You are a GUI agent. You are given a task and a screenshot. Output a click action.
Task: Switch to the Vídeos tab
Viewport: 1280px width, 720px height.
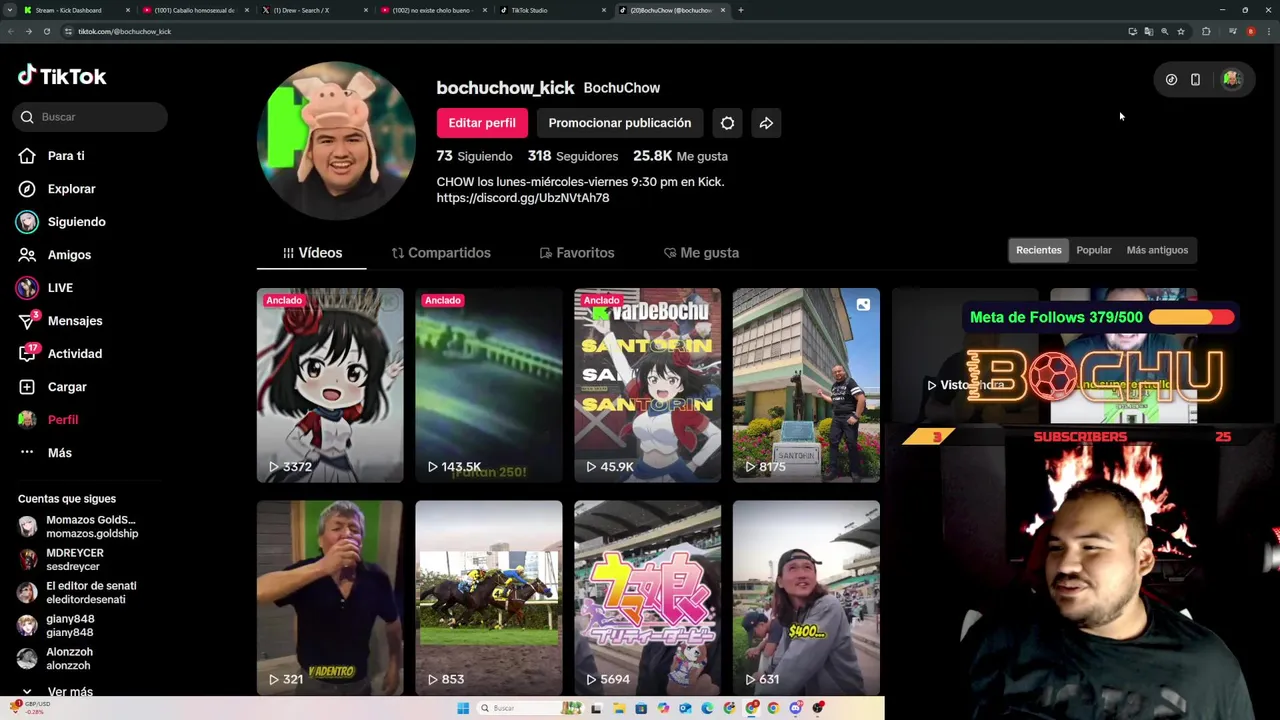[312, 253]
